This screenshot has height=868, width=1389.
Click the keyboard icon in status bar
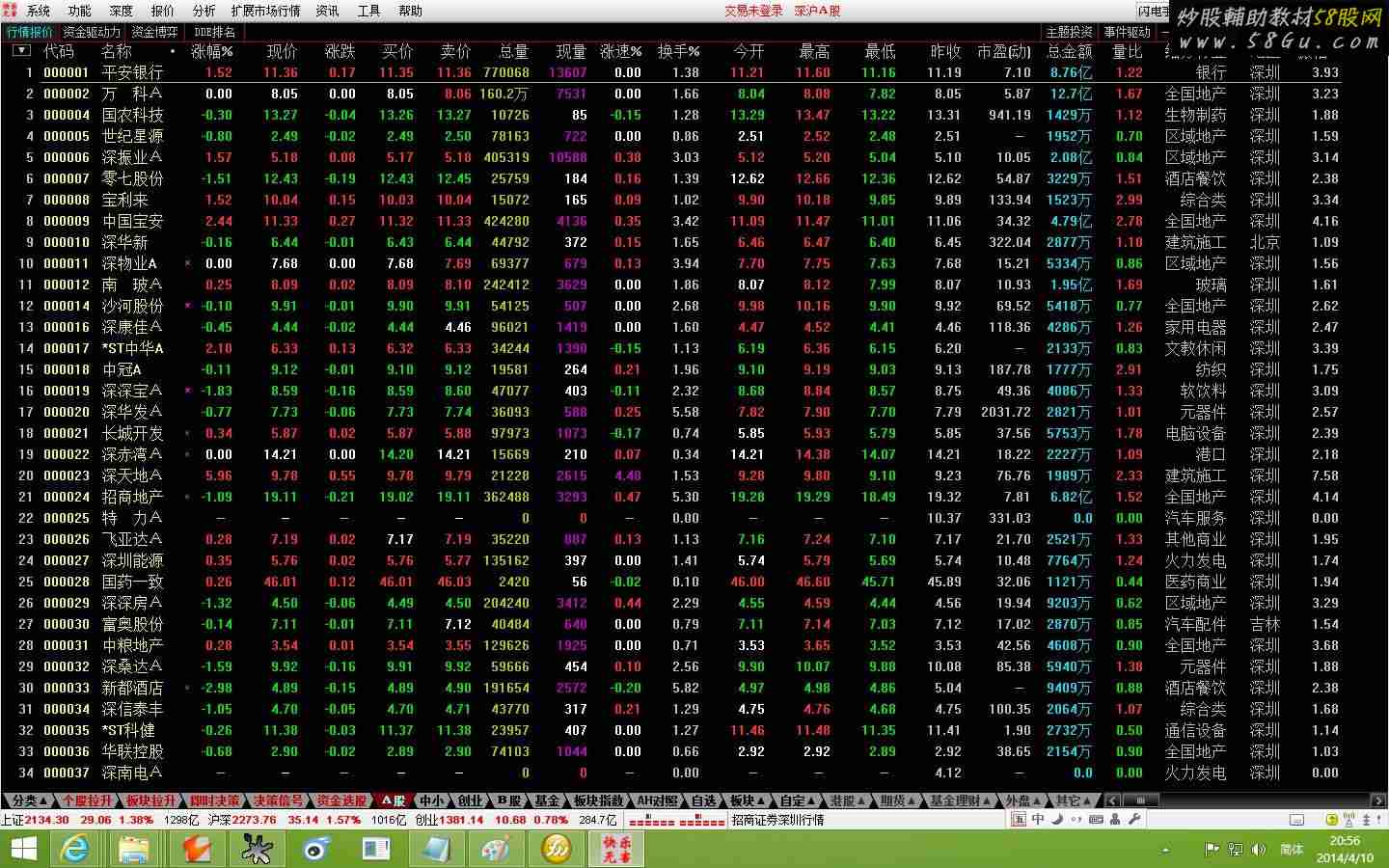click(1096, 820)
